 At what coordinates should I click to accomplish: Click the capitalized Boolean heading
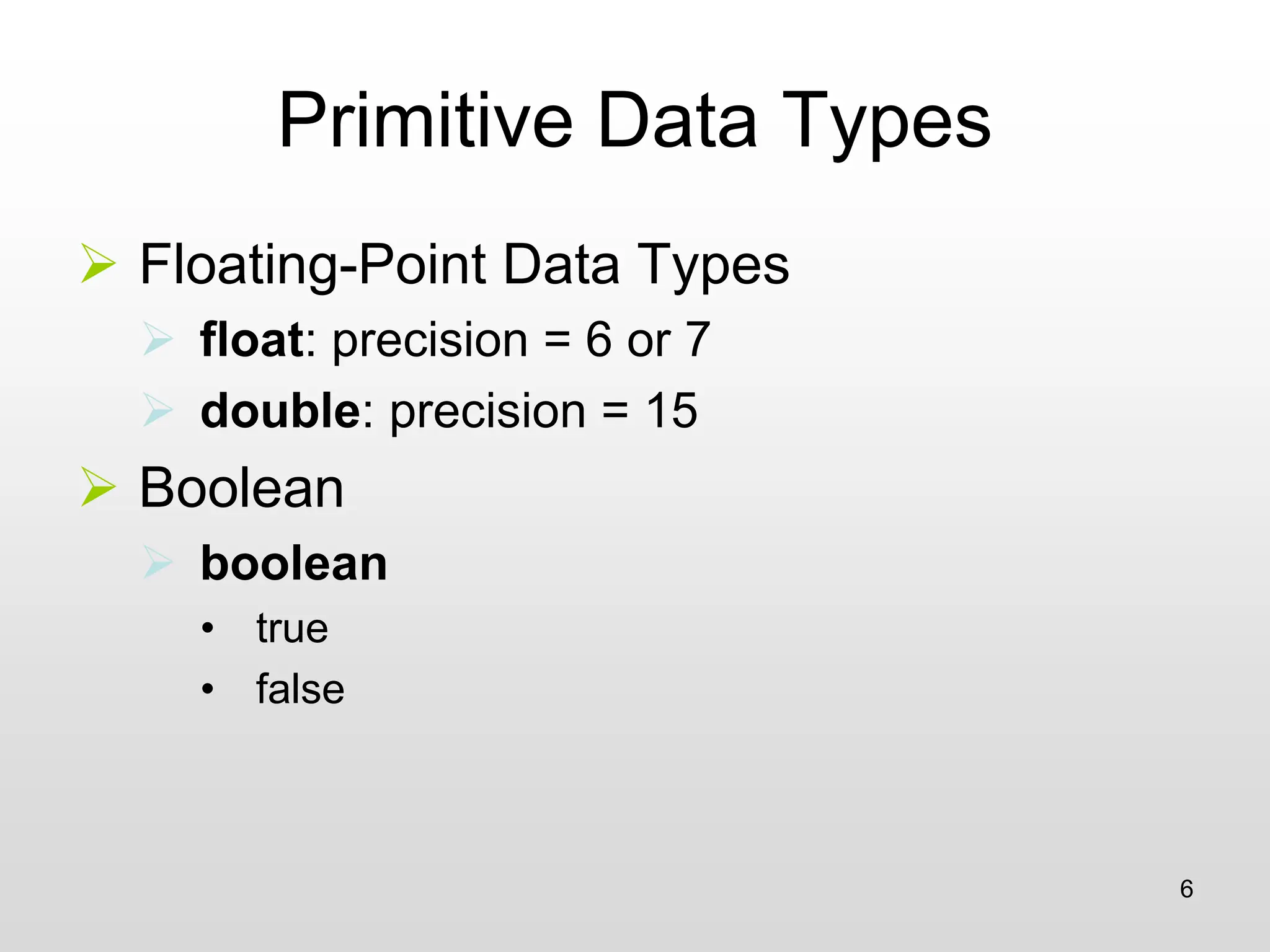(x=241, y=488)
